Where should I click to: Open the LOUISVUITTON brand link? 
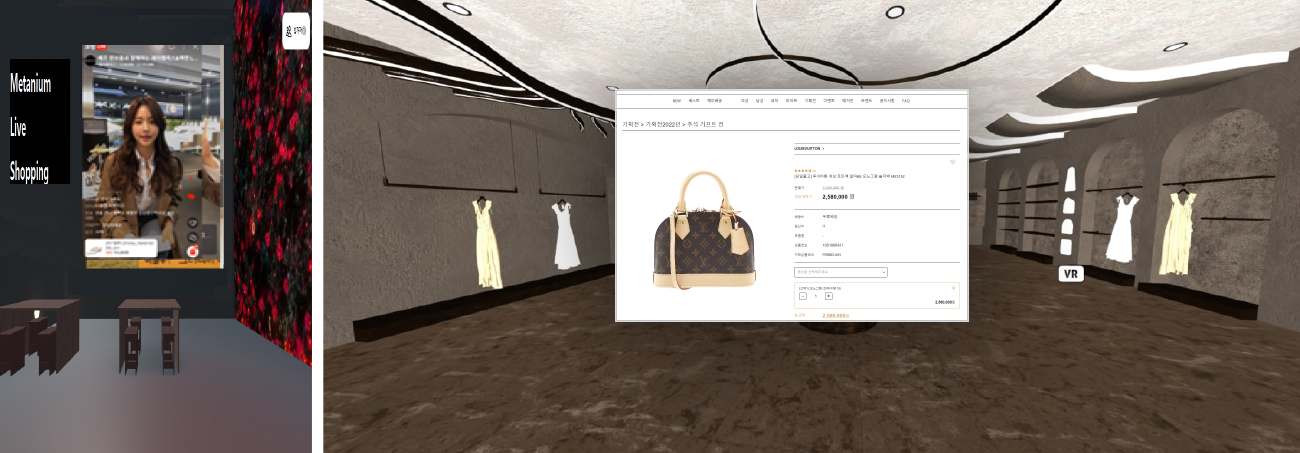coord(808,148)
